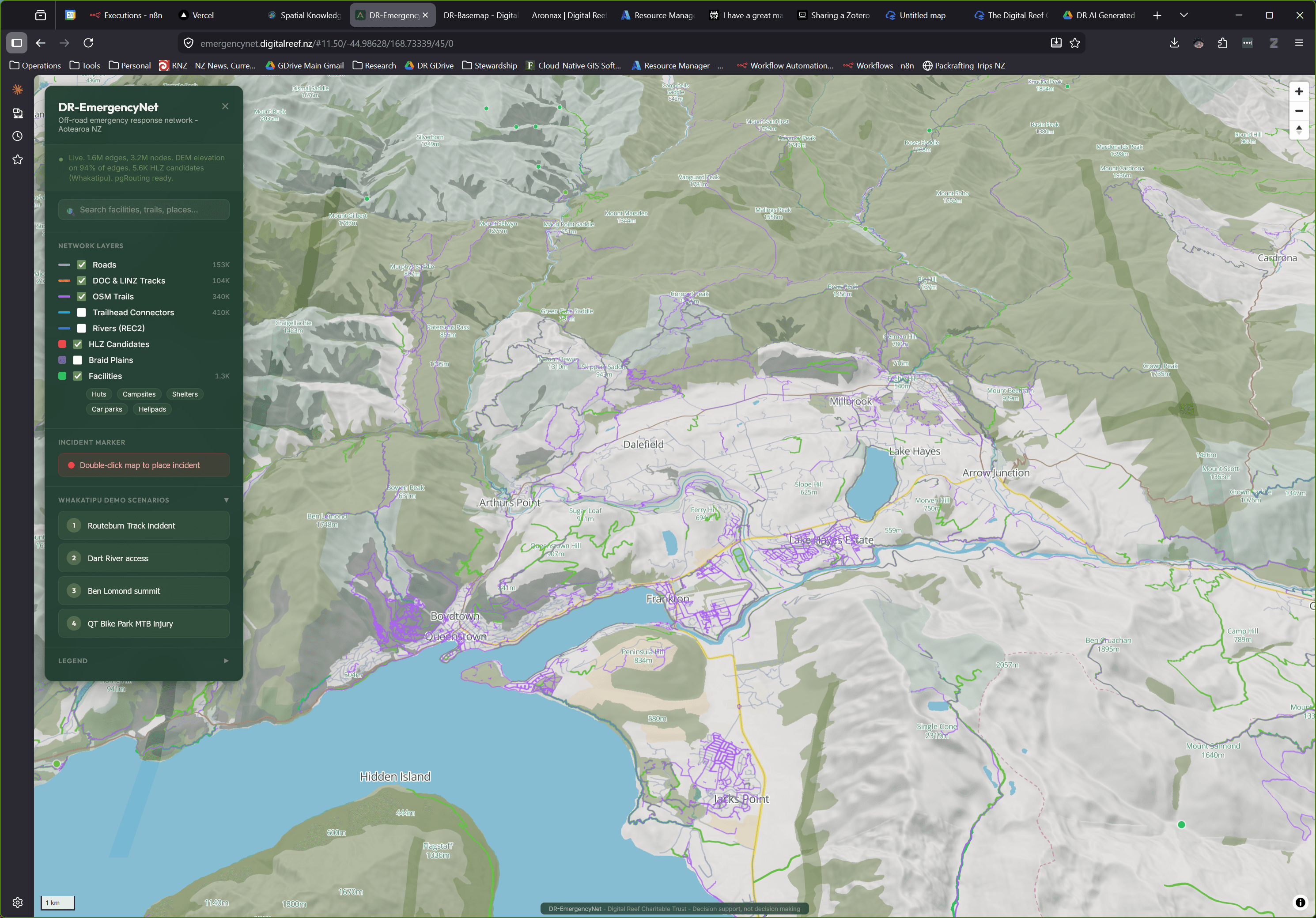Open the history clock icon in the sidebar
This screenshot has width=1316, height=918.
(17, 136)
